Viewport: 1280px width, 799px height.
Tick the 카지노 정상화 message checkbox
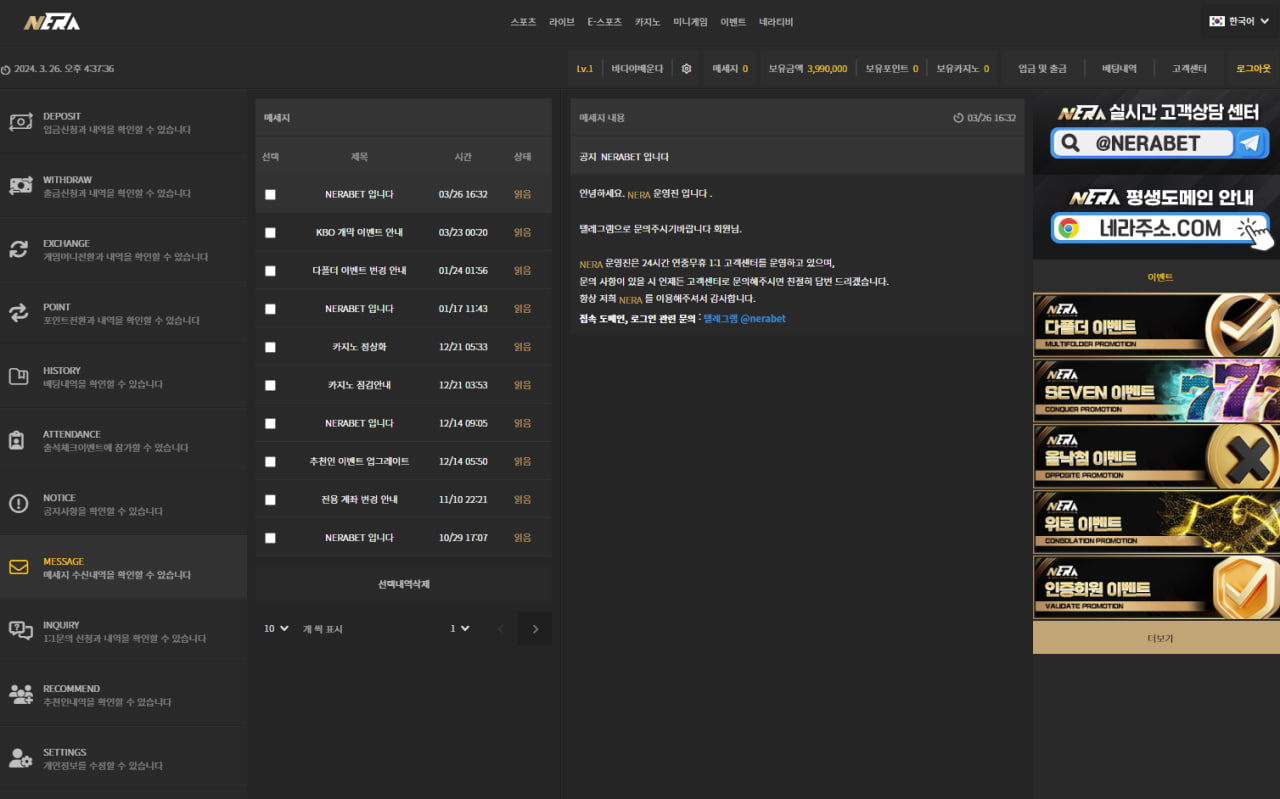tap(270, 347)
